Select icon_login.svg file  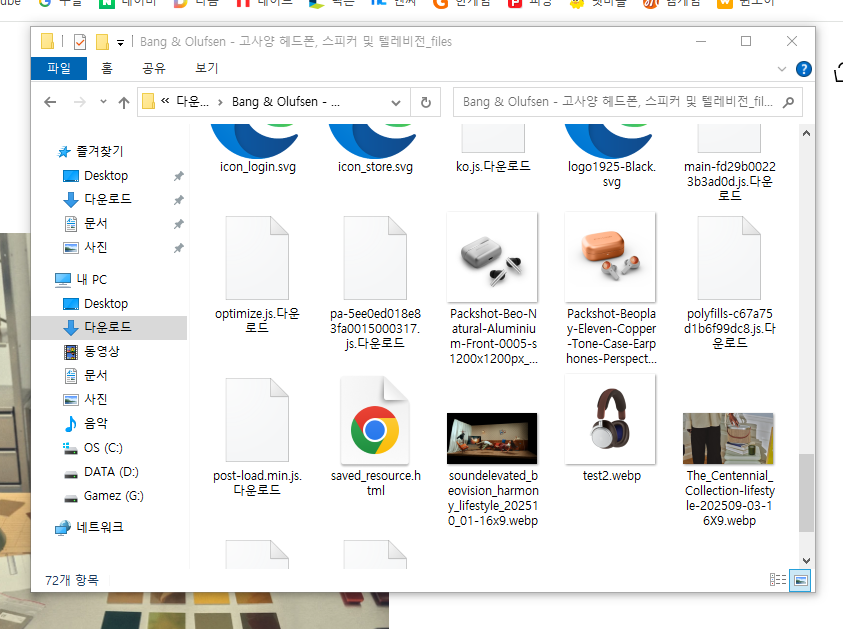[x=258, y=151]
